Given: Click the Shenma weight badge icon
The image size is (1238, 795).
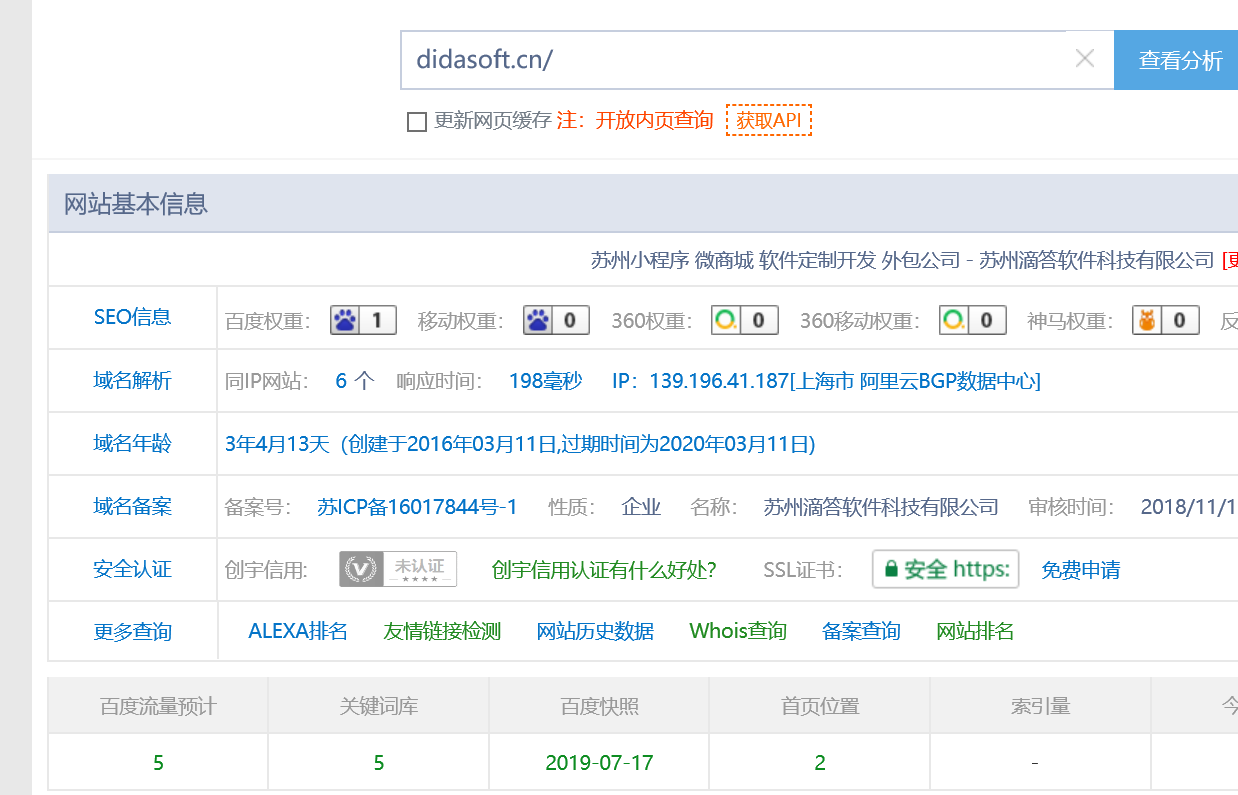Looking at the screenshot, I should (x=1166, y=321).
